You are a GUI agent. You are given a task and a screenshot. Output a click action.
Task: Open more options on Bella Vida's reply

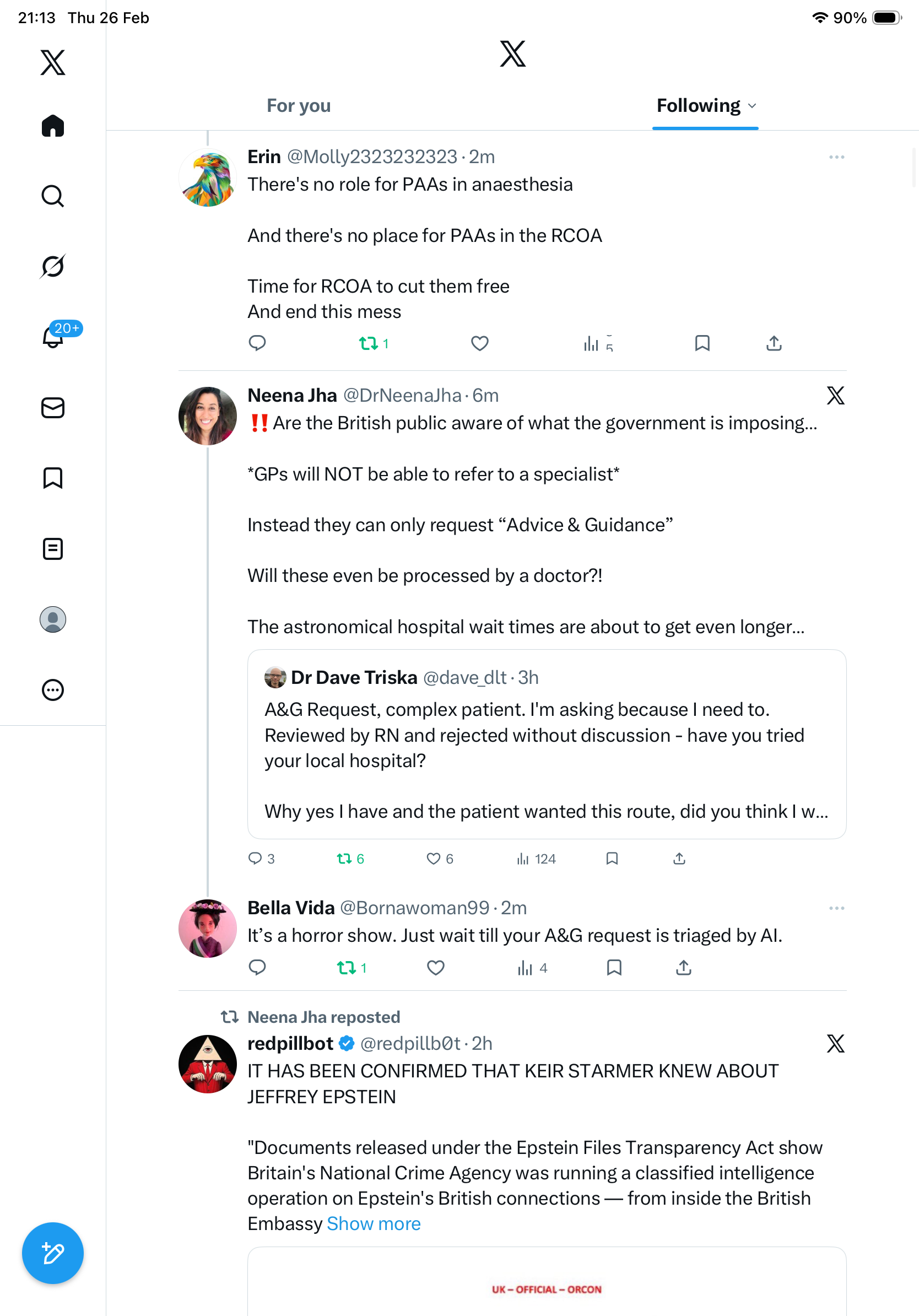click(836, 908)
